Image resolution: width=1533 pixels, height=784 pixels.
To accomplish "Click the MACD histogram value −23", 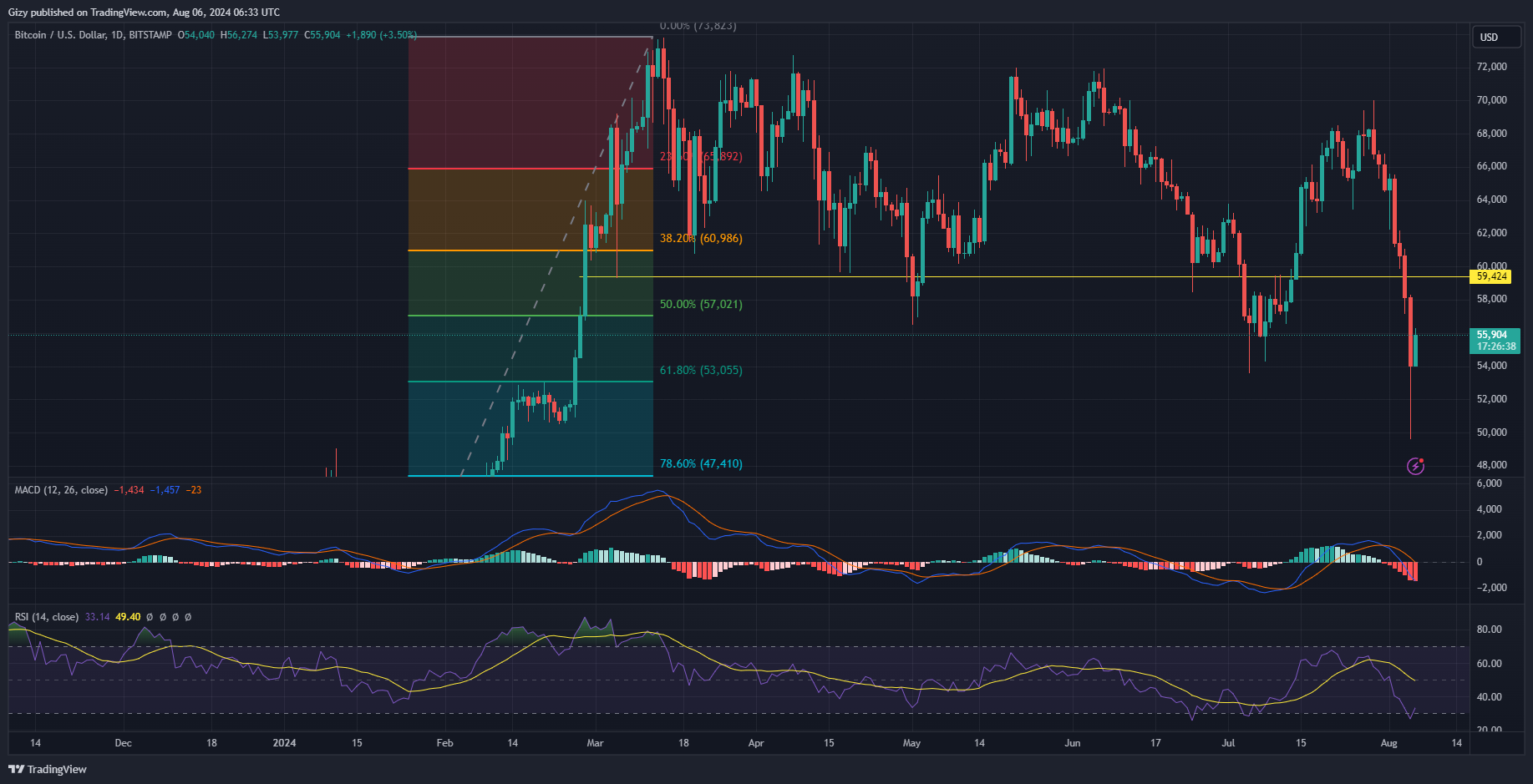I will [193, 490].
